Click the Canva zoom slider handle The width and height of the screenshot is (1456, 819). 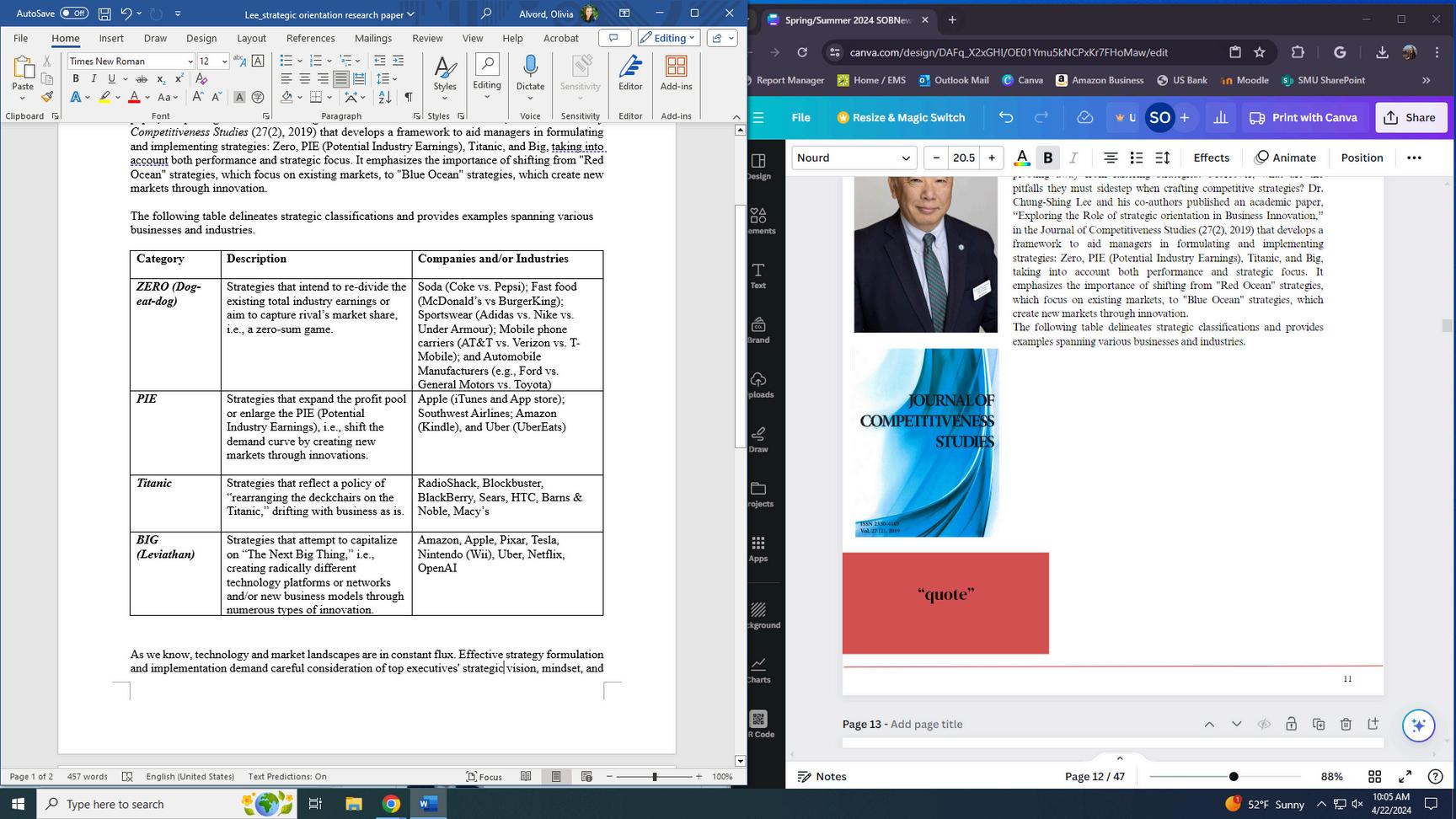point(1234,776)
